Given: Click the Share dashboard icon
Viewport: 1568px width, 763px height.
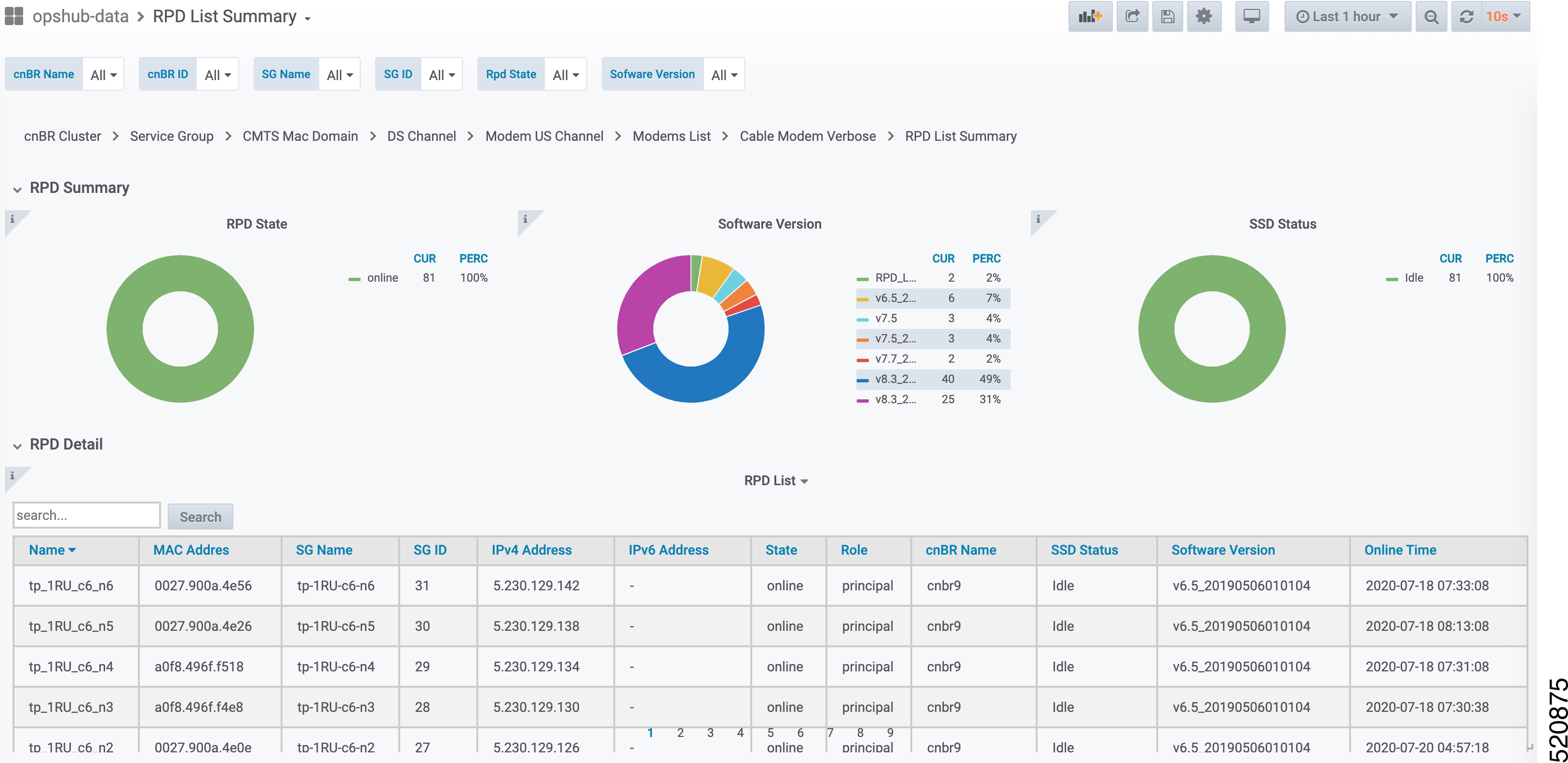Looking at the screenshot, I should pos(1132,16).
